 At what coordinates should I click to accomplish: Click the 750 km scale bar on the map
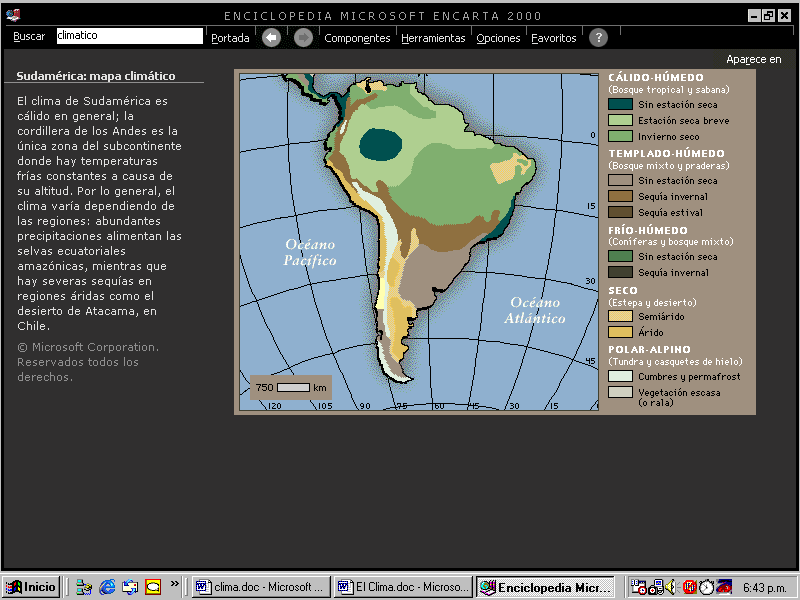[x=290, y=388]
